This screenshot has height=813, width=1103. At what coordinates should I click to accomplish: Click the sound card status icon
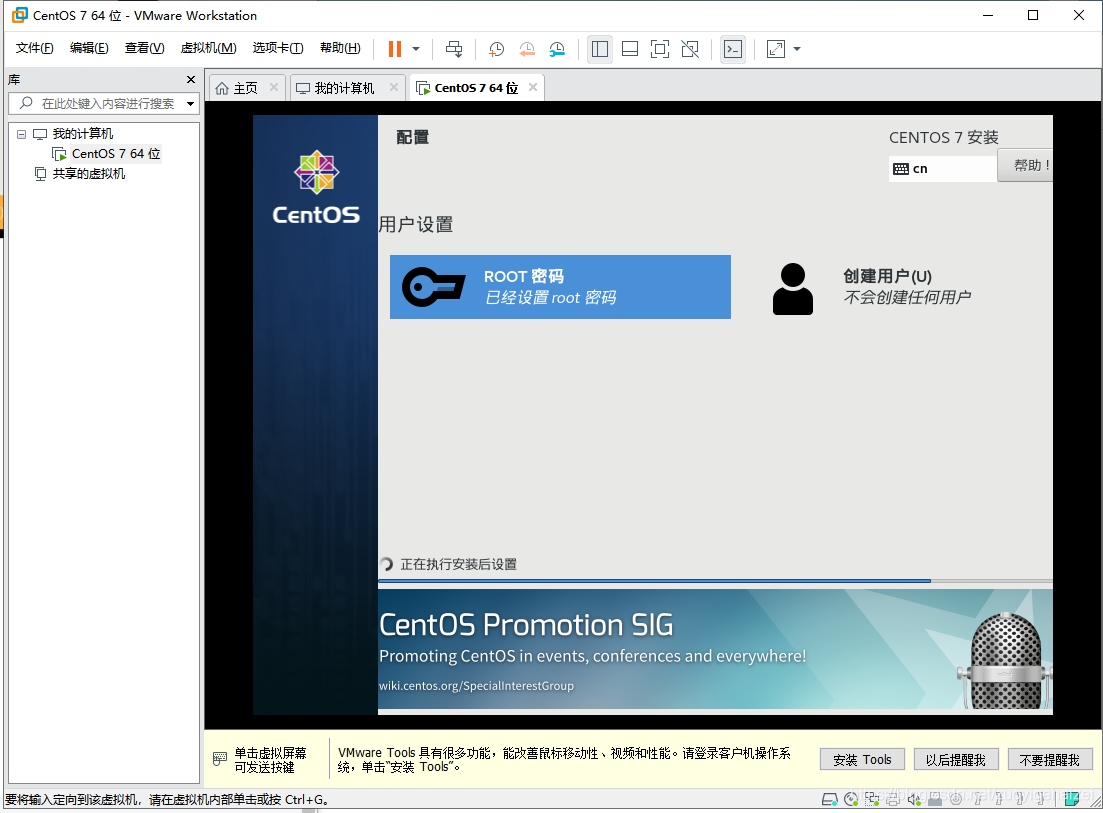(x=914, y=799)
